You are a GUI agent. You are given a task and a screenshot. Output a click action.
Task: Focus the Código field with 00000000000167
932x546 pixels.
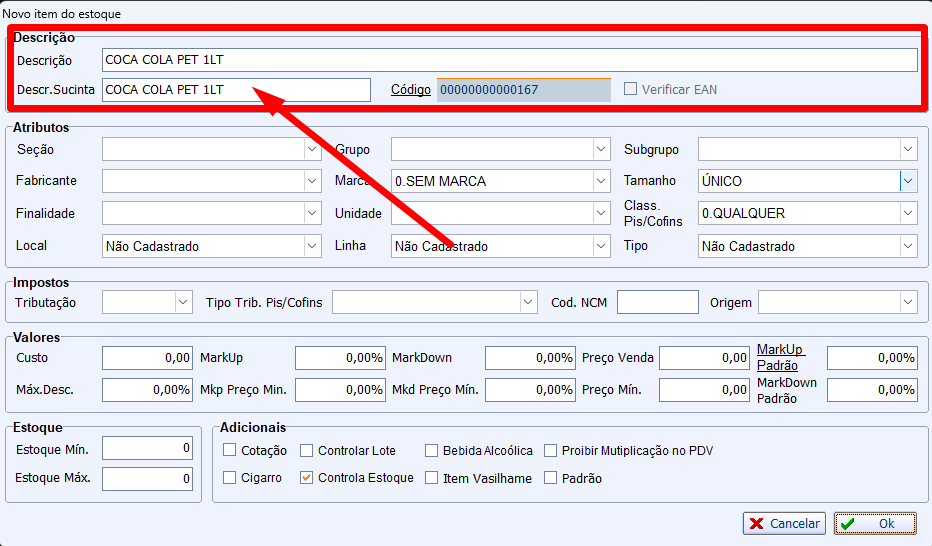pyautogui.click(x=524, y=90)
